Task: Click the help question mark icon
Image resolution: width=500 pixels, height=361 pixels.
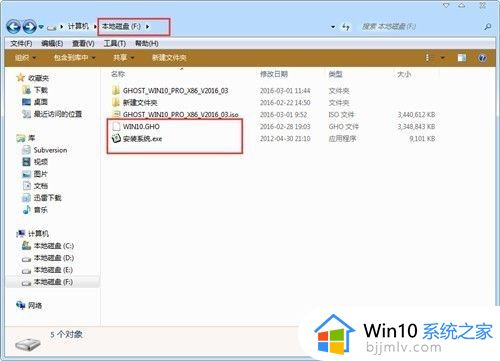Action: point(482,58)
